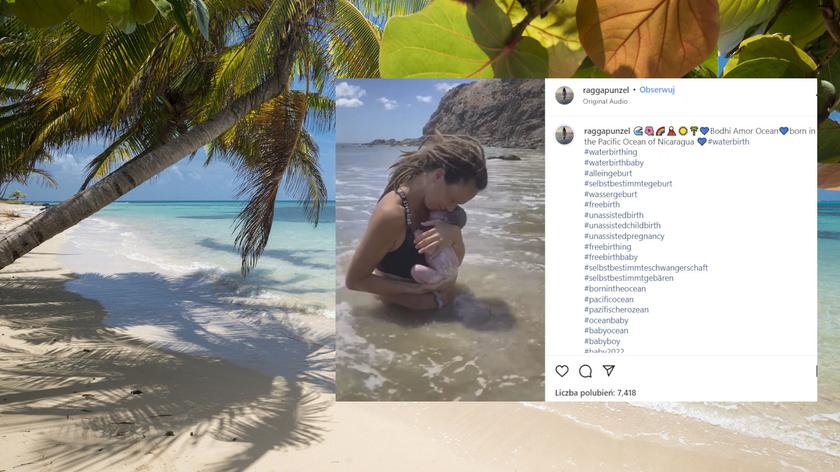Click the avatar beside the caption
Image resolution: width=840 pixels, height=472 pixels.
coord(564,135)
